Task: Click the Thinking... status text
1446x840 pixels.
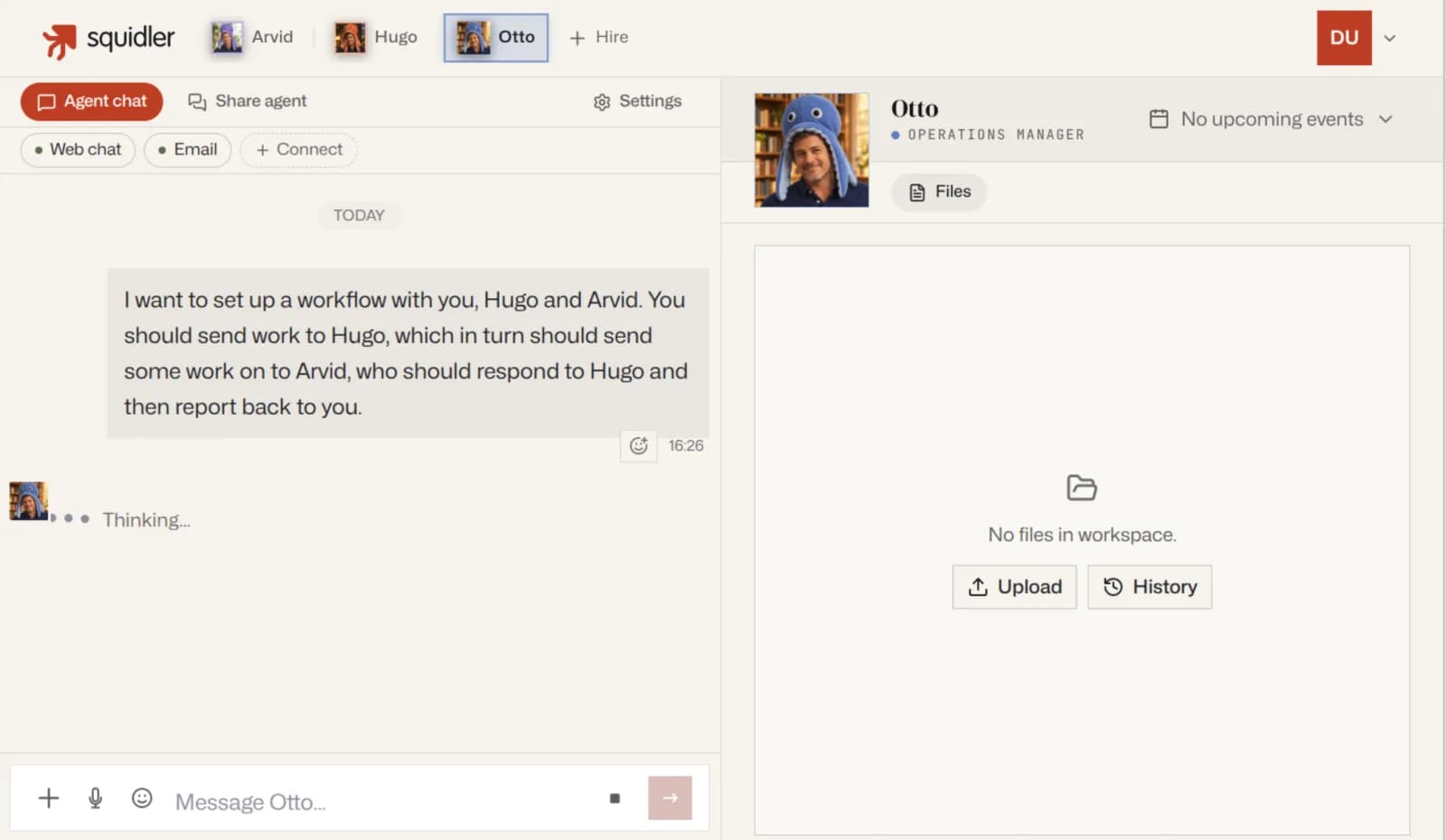Action: pos(146,520)
